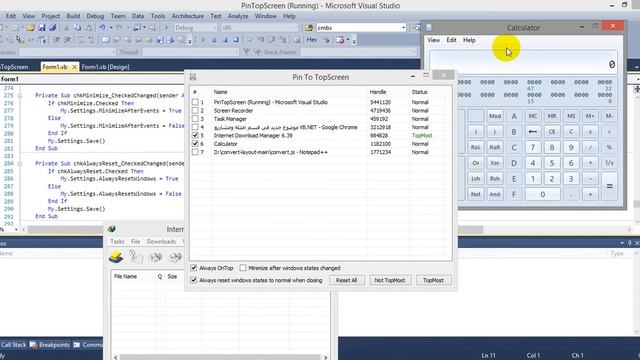Click the Pin To TopScreen title bar icon

tap(193, 77)
